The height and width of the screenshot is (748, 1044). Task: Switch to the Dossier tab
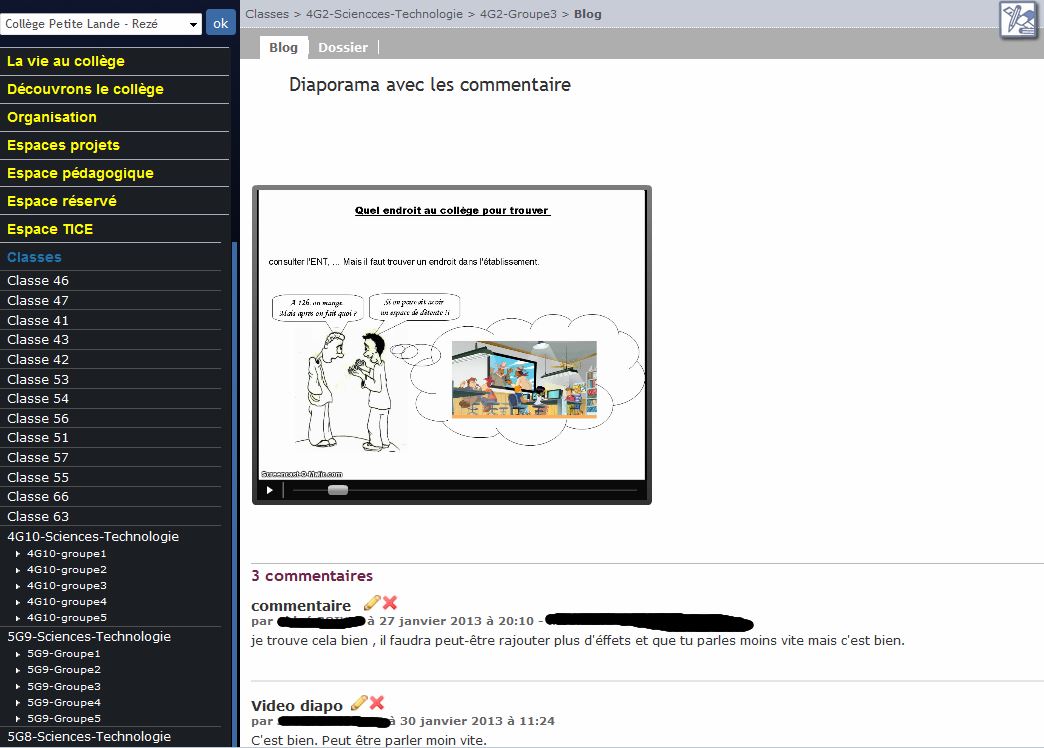(343, 47)
